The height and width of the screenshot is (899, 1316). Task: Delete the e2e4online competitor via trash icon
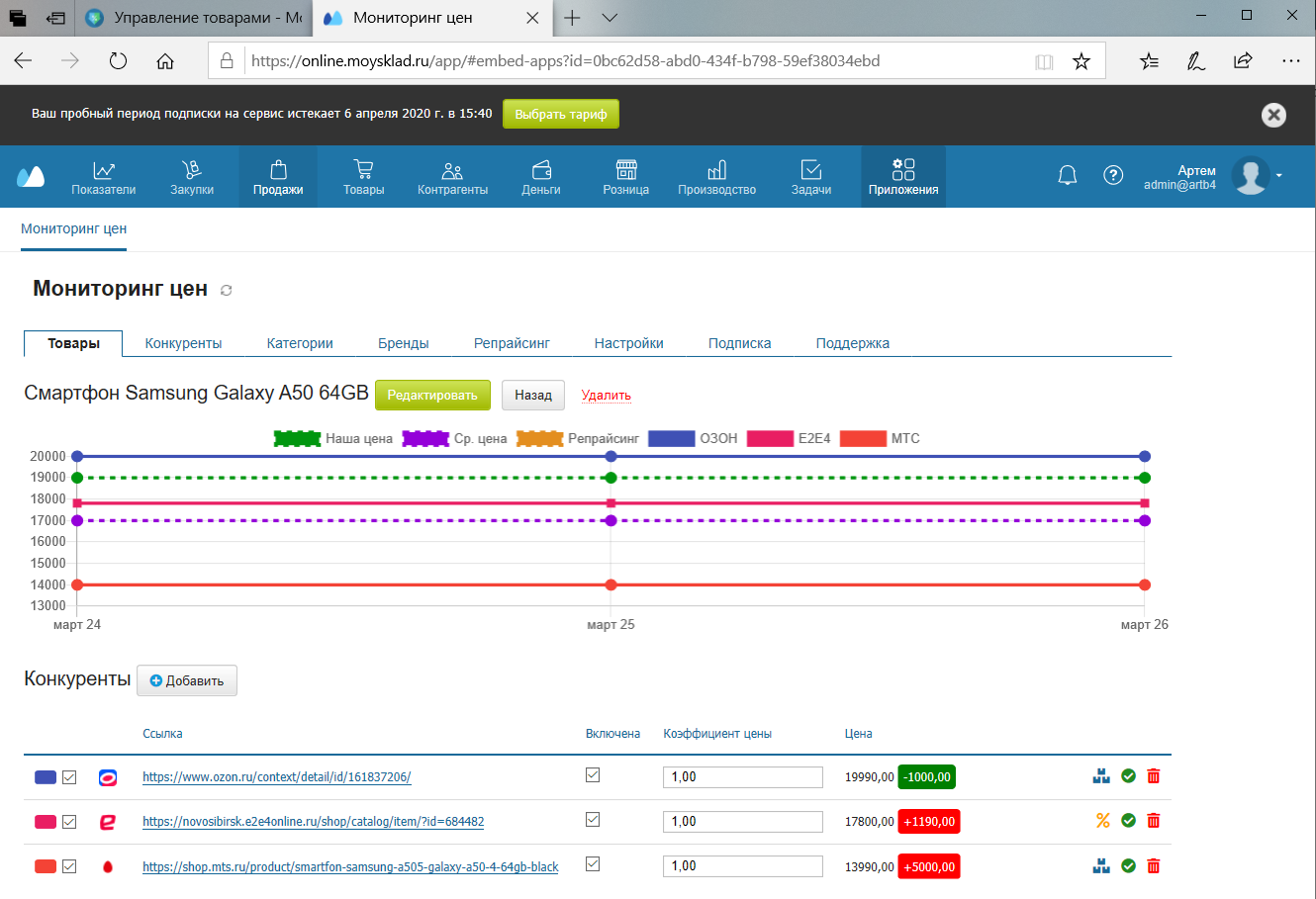pos(1153,821)
